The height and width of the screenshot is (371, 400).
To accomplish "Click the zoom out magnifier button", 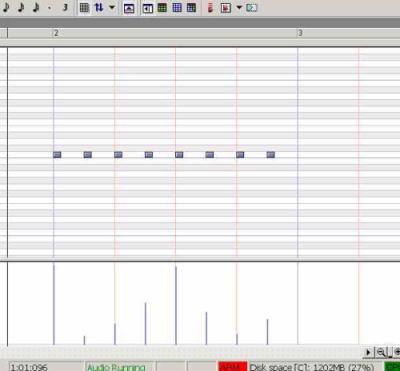I will coord(381,352).
